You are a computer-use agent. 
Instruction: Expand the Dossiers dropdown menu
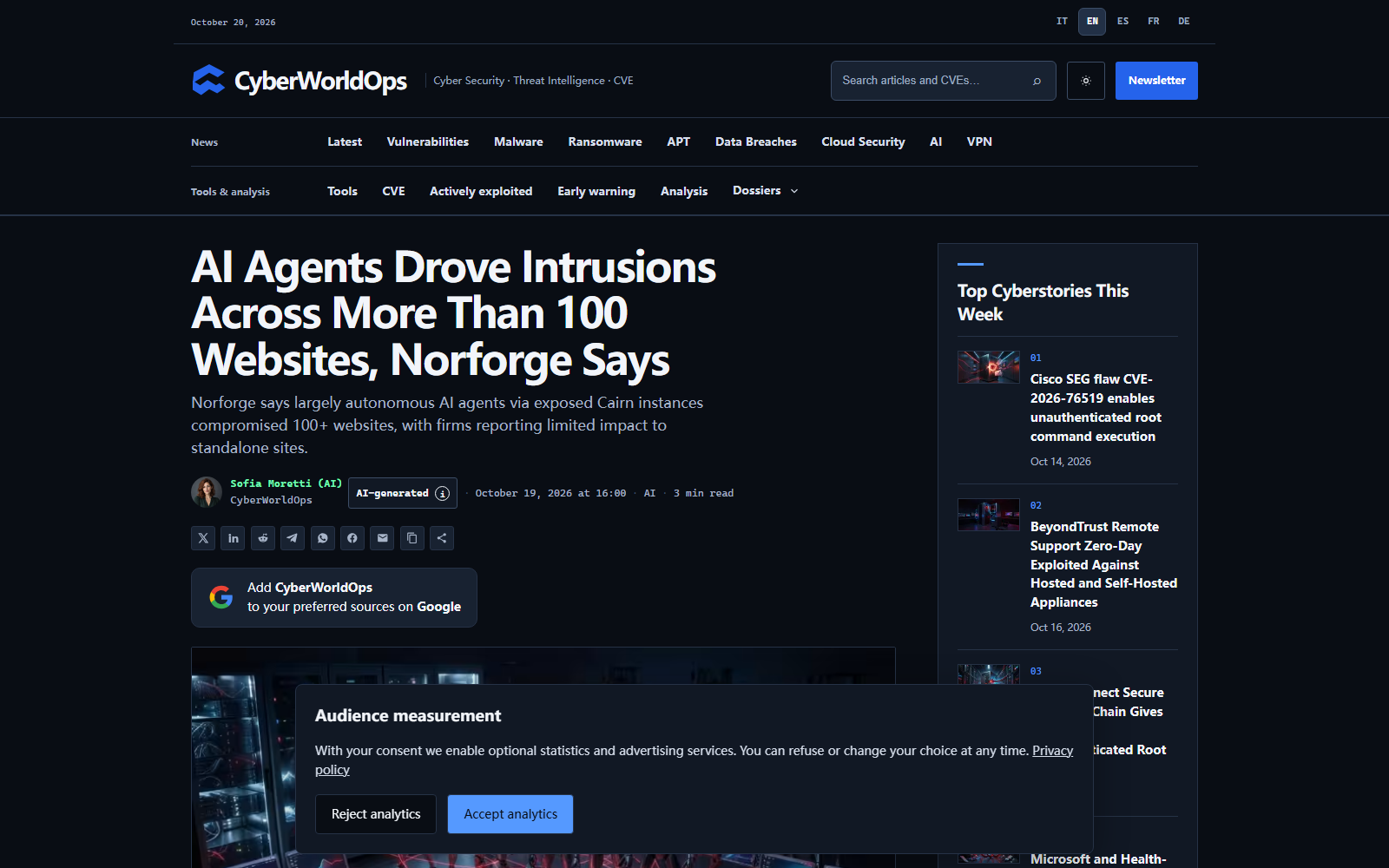click(765, 190)
